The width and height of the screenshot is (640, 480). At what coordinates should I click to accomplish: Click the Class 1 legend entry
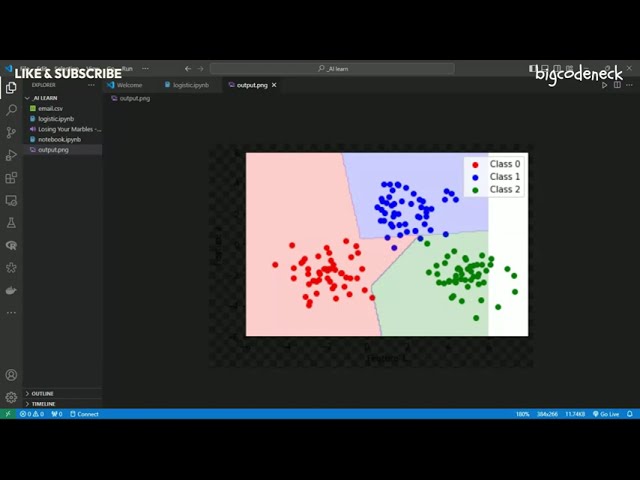(496, 177)
